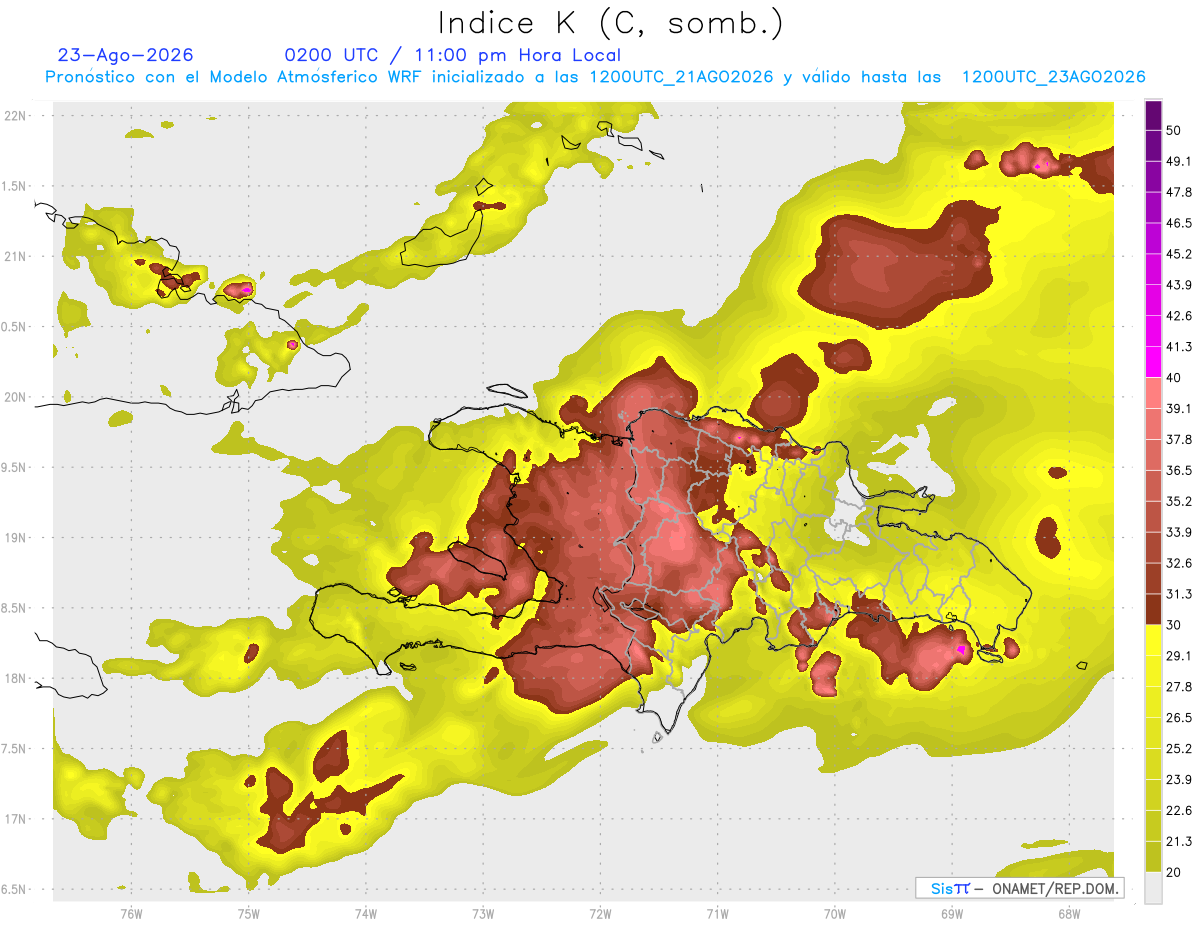Click the colorbar value "42.6"
This screenshot has height=927, width=1200.
[1180, 317]
